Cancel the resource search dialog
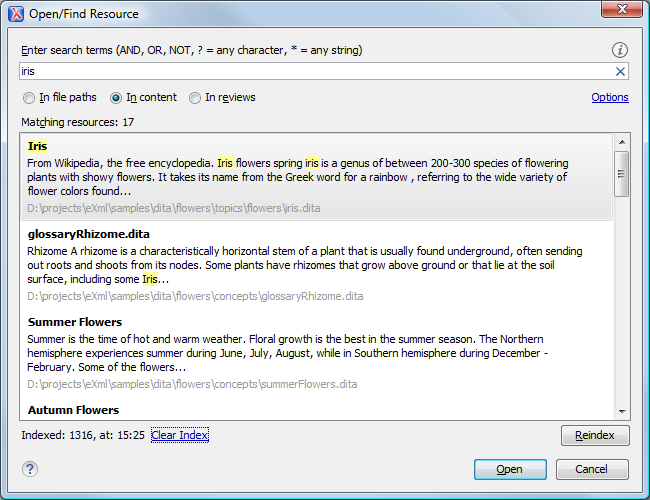650x500 pixels. (592, 469)
